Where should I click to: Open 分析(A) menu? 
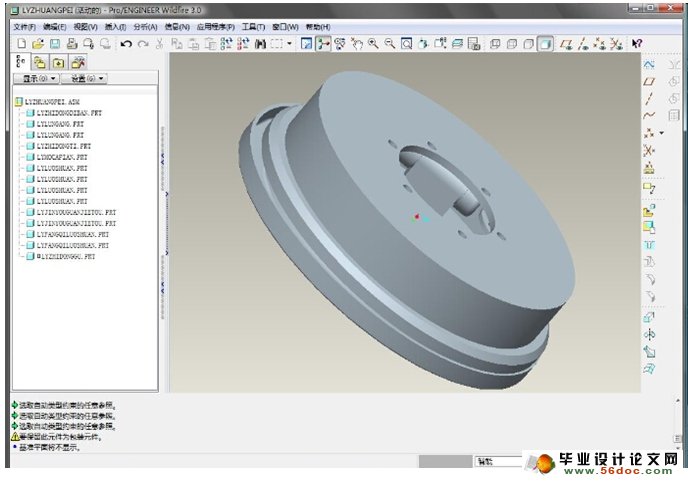pos(146,27)
